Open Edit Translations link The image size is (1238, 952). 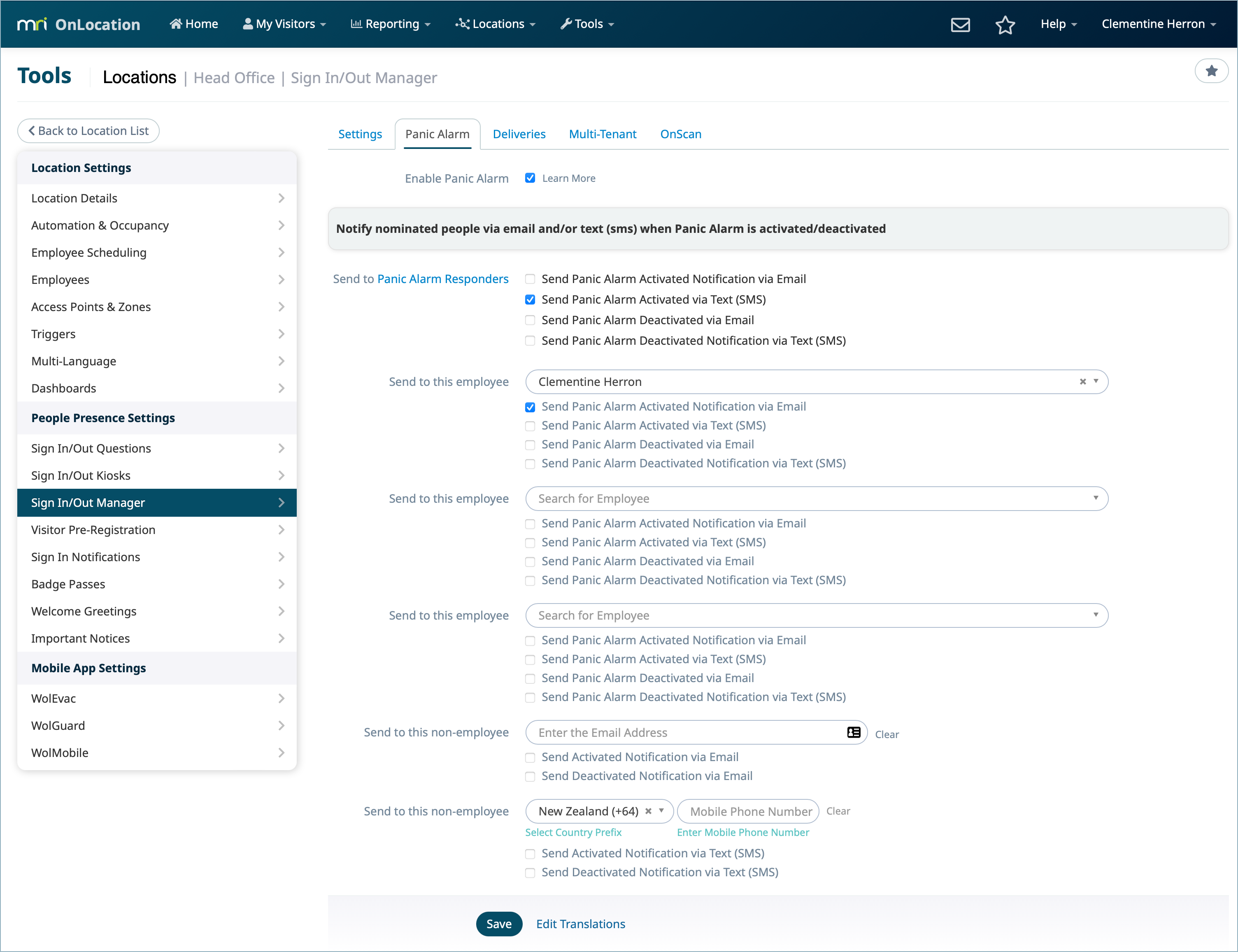(x=580, y=924)
